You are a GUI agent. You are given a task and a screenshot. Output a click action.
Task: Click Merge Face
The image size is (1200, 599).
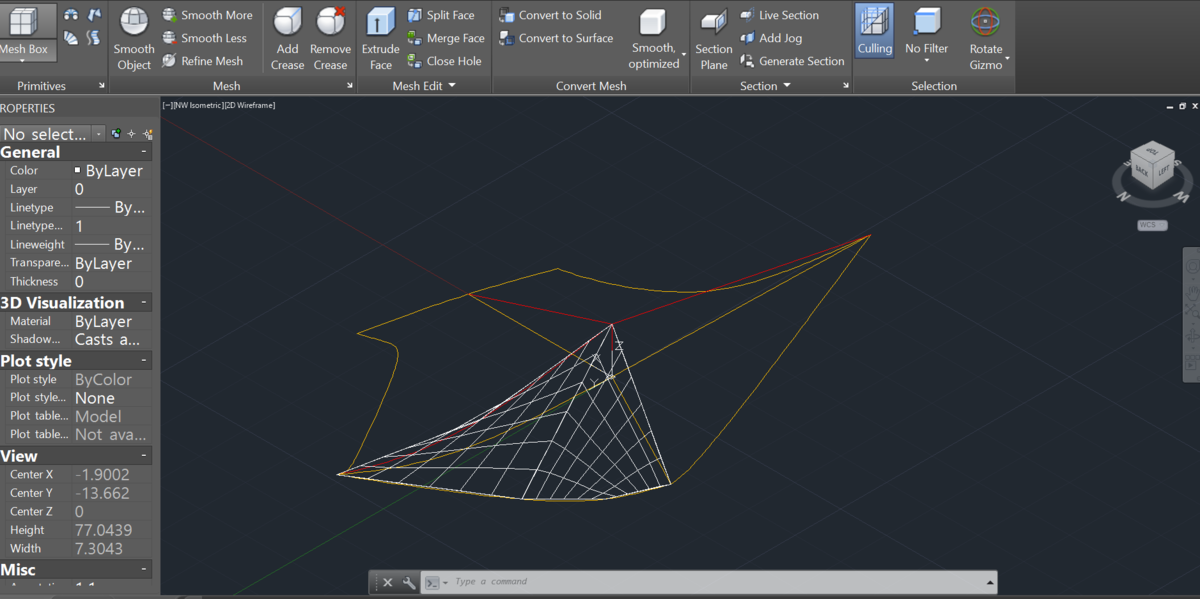pos(446,38)
